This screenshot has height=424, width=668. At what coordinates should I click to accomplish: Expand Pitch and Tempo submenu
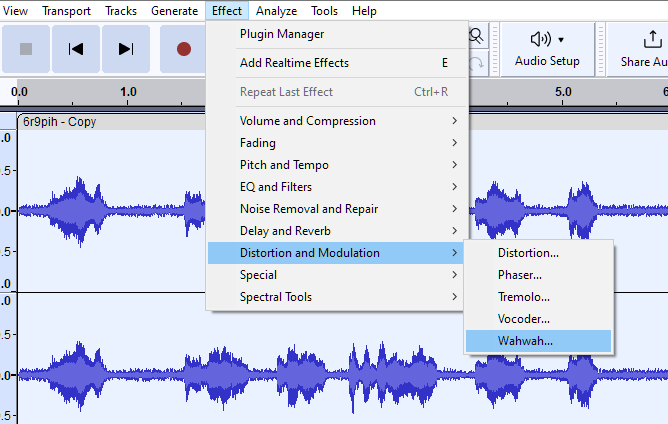pyautogui.click(x=336, y=165)
